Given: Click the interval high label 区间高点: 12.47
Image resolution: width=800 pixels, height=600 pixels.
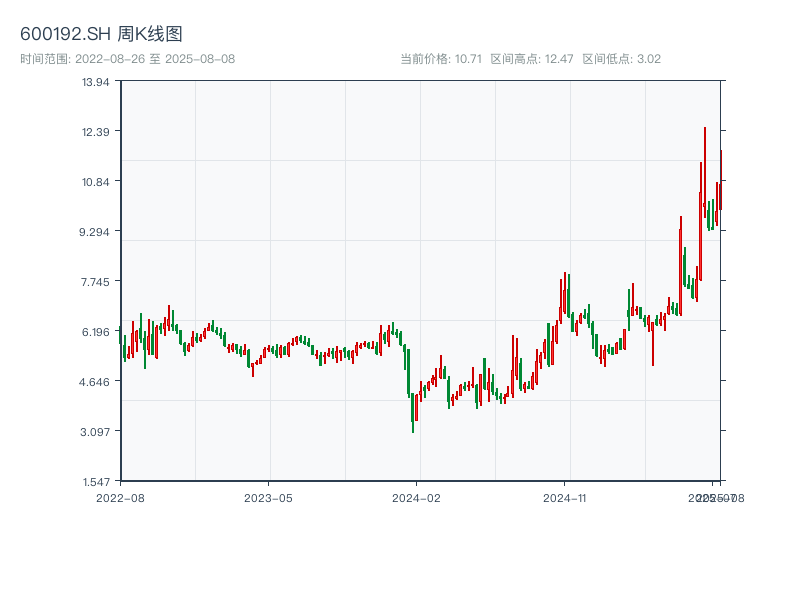Looking at the screenshot, I should (x=532, y=59).
